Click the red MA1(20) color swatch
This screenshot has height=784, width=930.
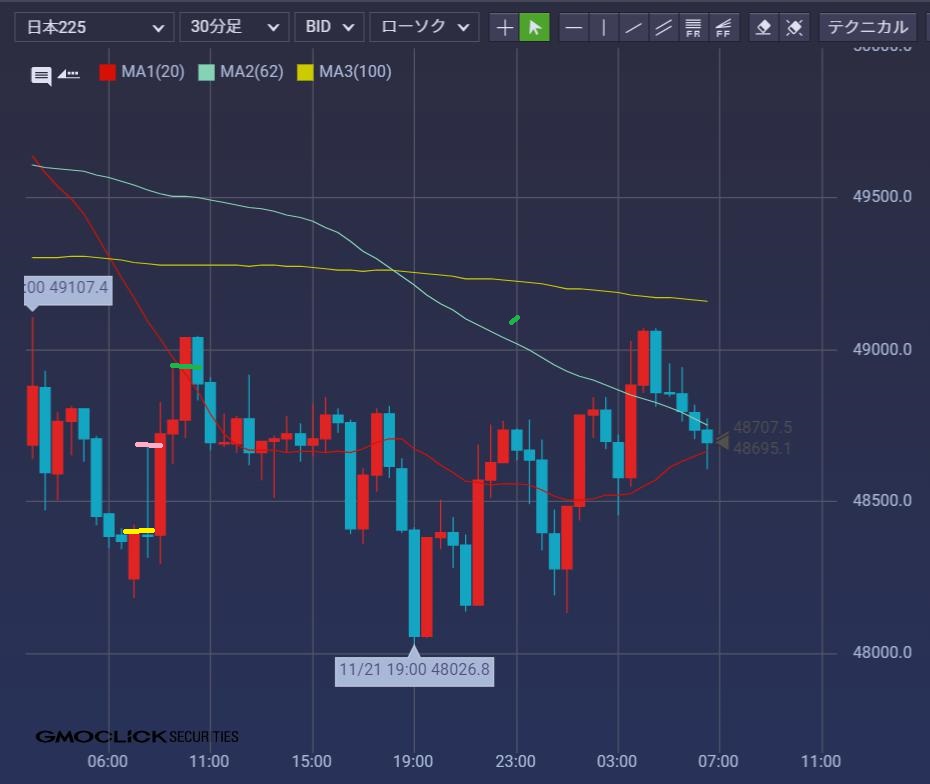[107, 72]
